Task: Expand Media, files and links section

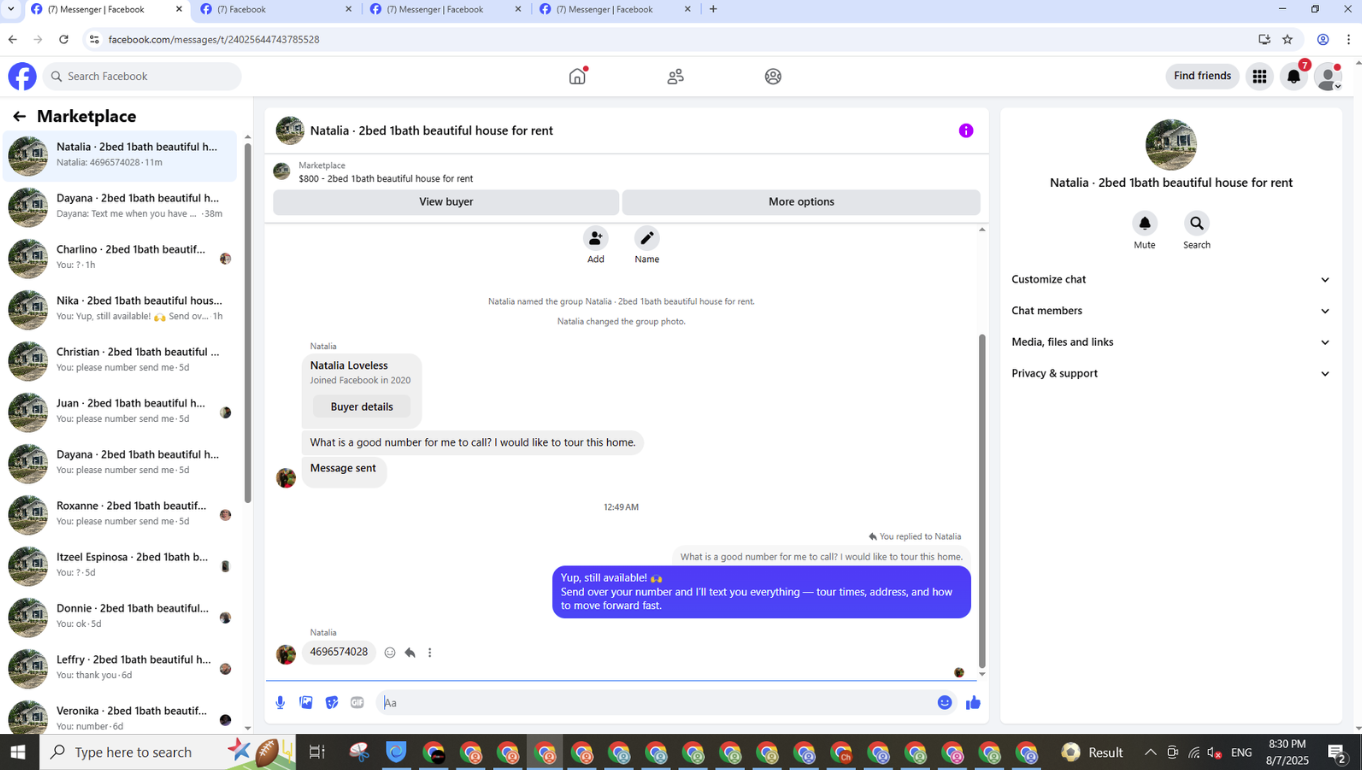Action: click(x=1171, y=342)
